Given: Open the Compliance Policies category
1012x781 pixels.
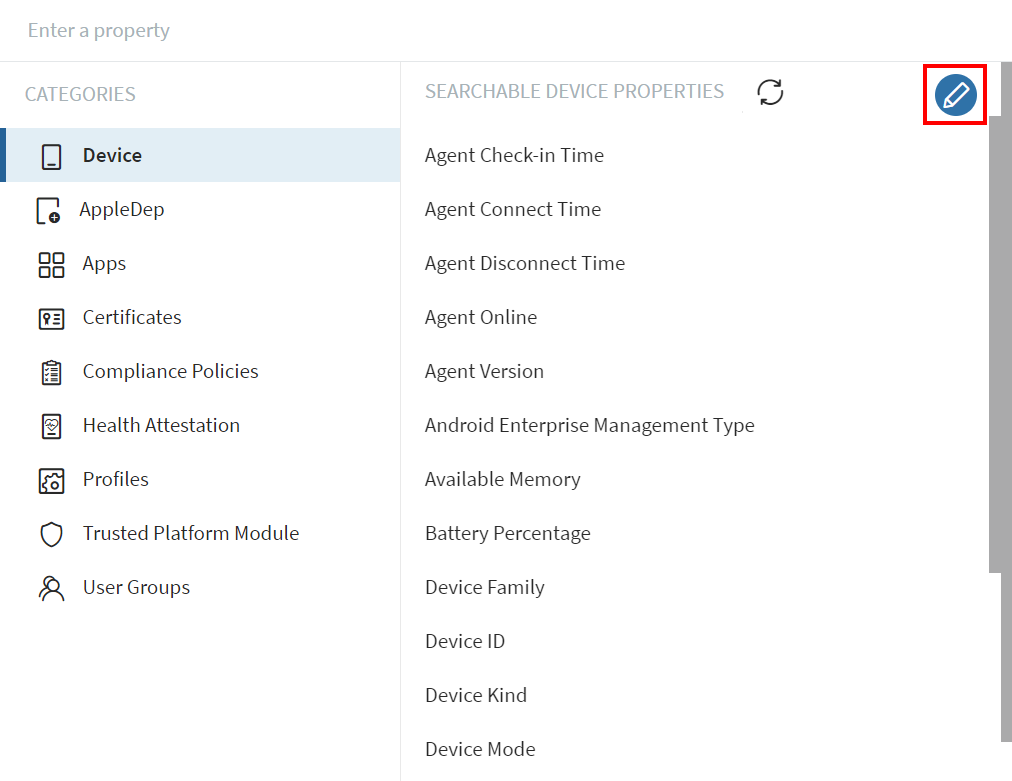Looking at the screenshot, I should (x=170, y=371).
